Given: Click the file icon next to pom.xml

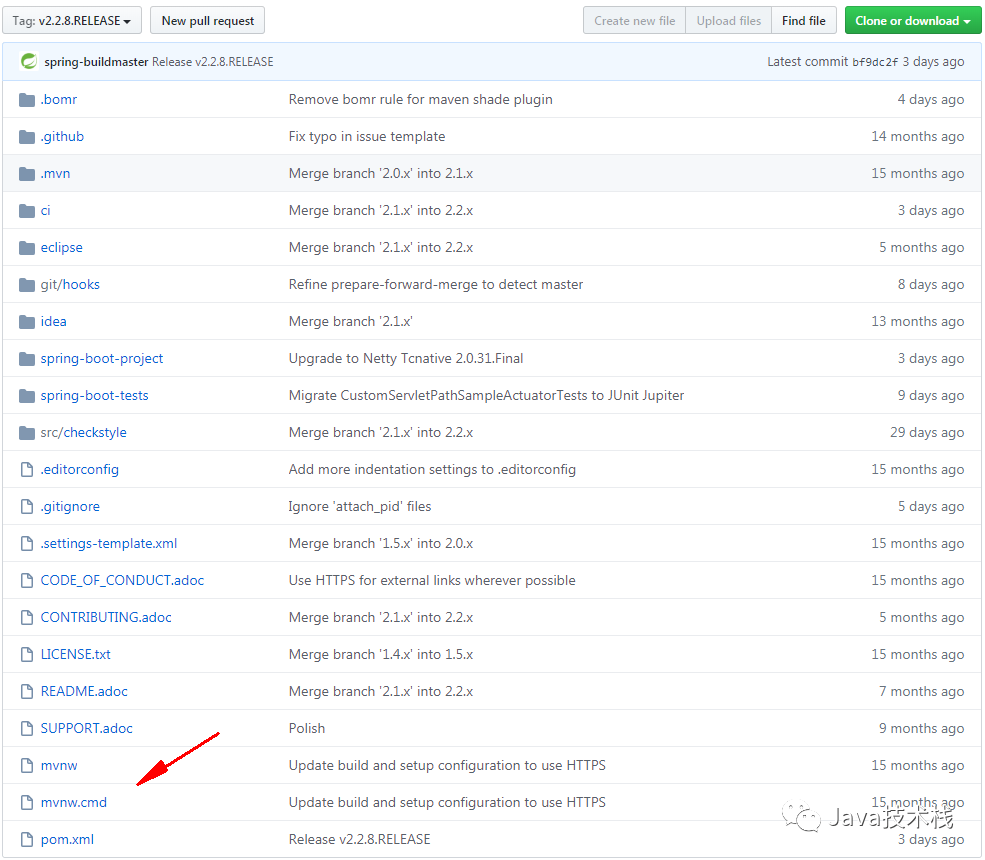Looking at the screenshot, I should coord(27,839).
